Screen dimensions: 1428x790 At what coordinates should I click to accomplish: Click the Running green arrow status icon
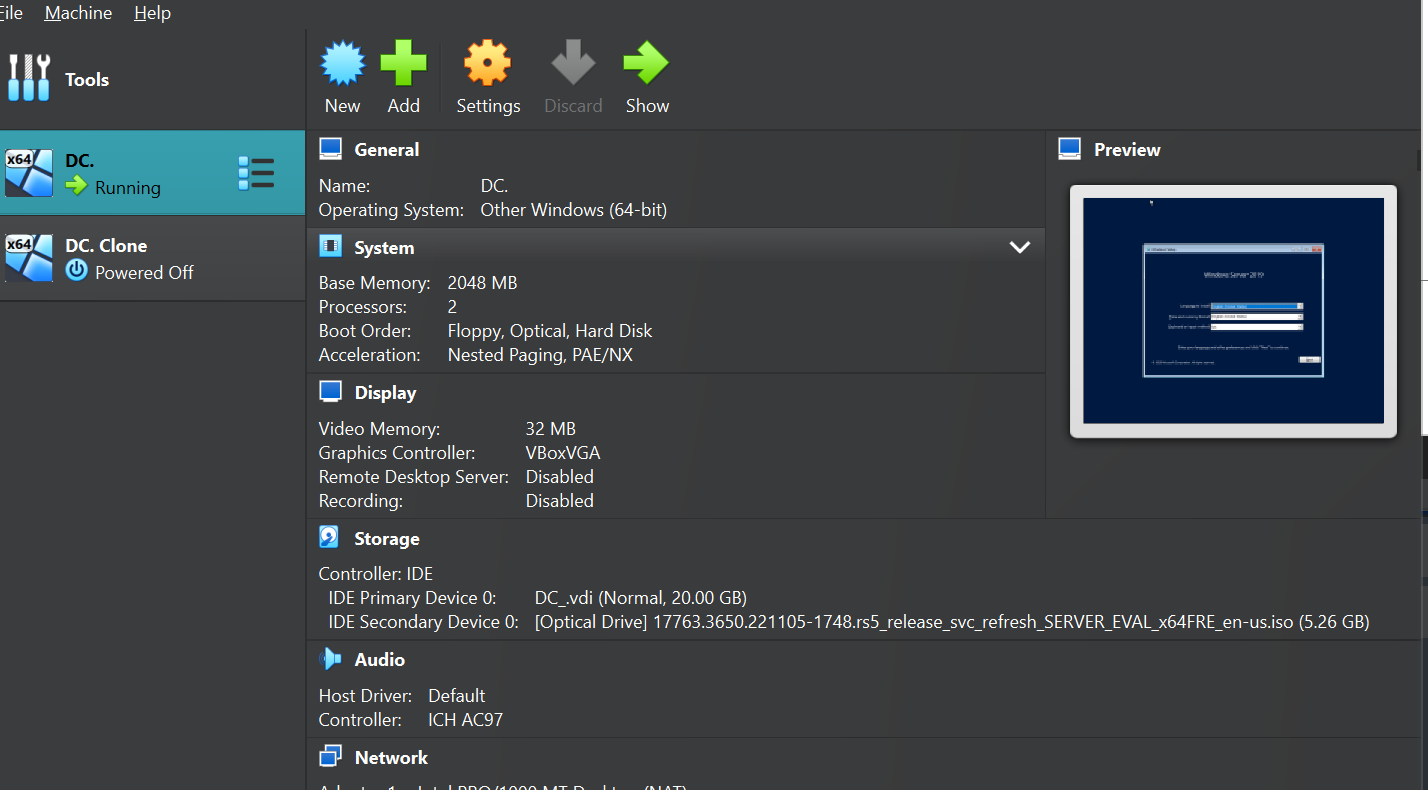(x=76, y=186)
